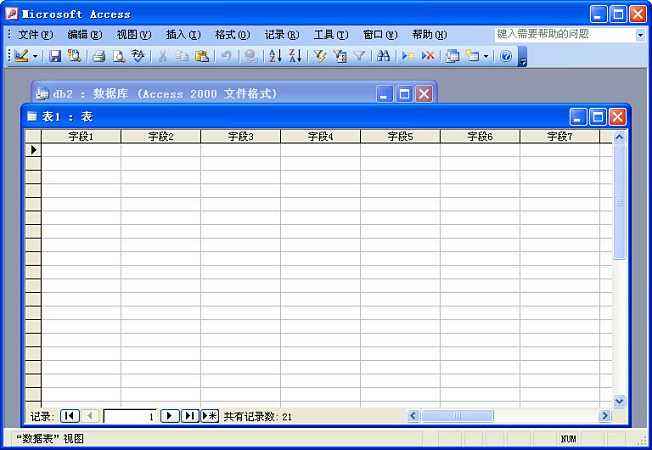Image resolution: width=652 pixels, height=450 pixels.
Task: Go to previous record navigation button
Action: click(90, 415)
